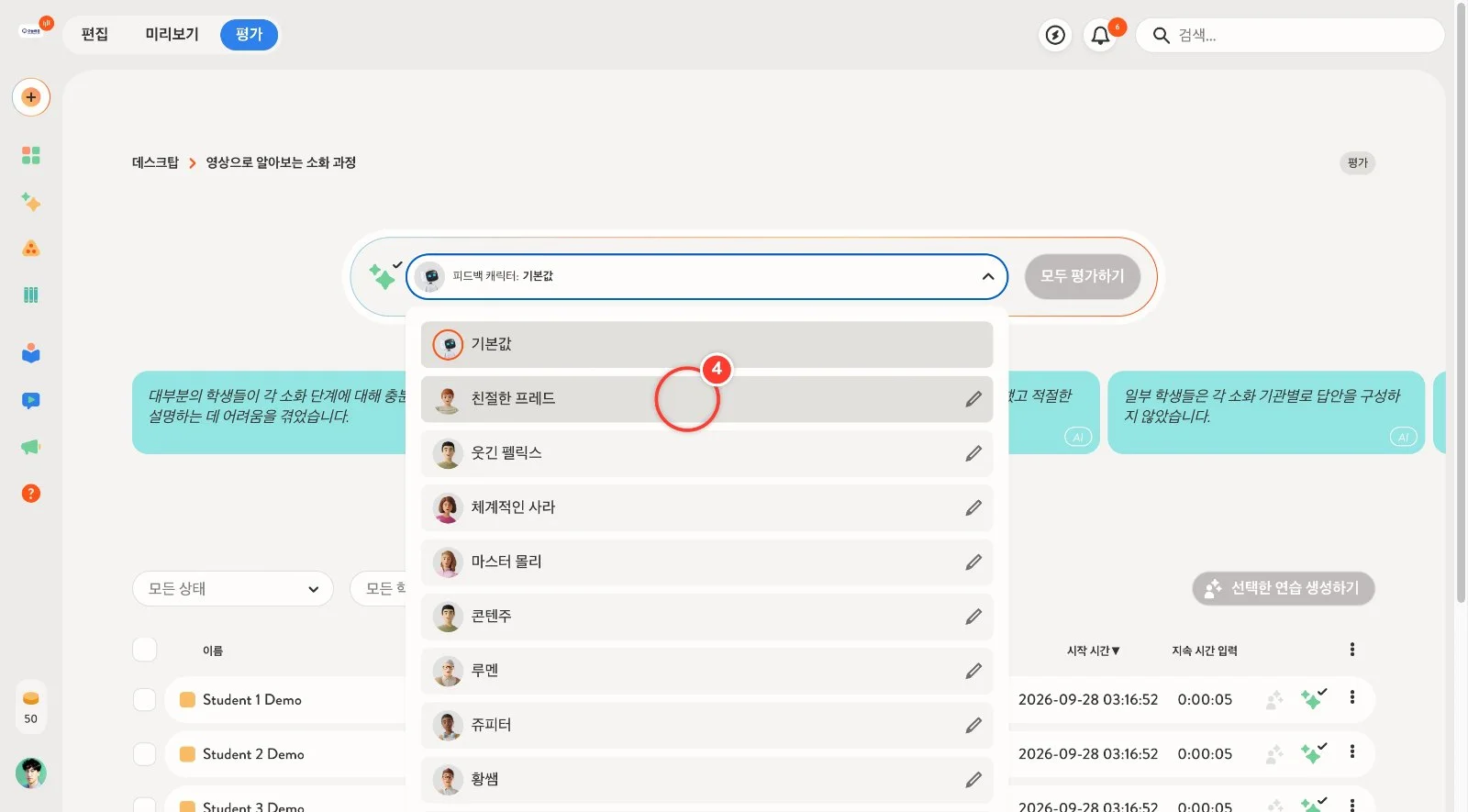
Task: Open the orange question mark help icon
Action: pyautogui.click(x=31, y=494)
